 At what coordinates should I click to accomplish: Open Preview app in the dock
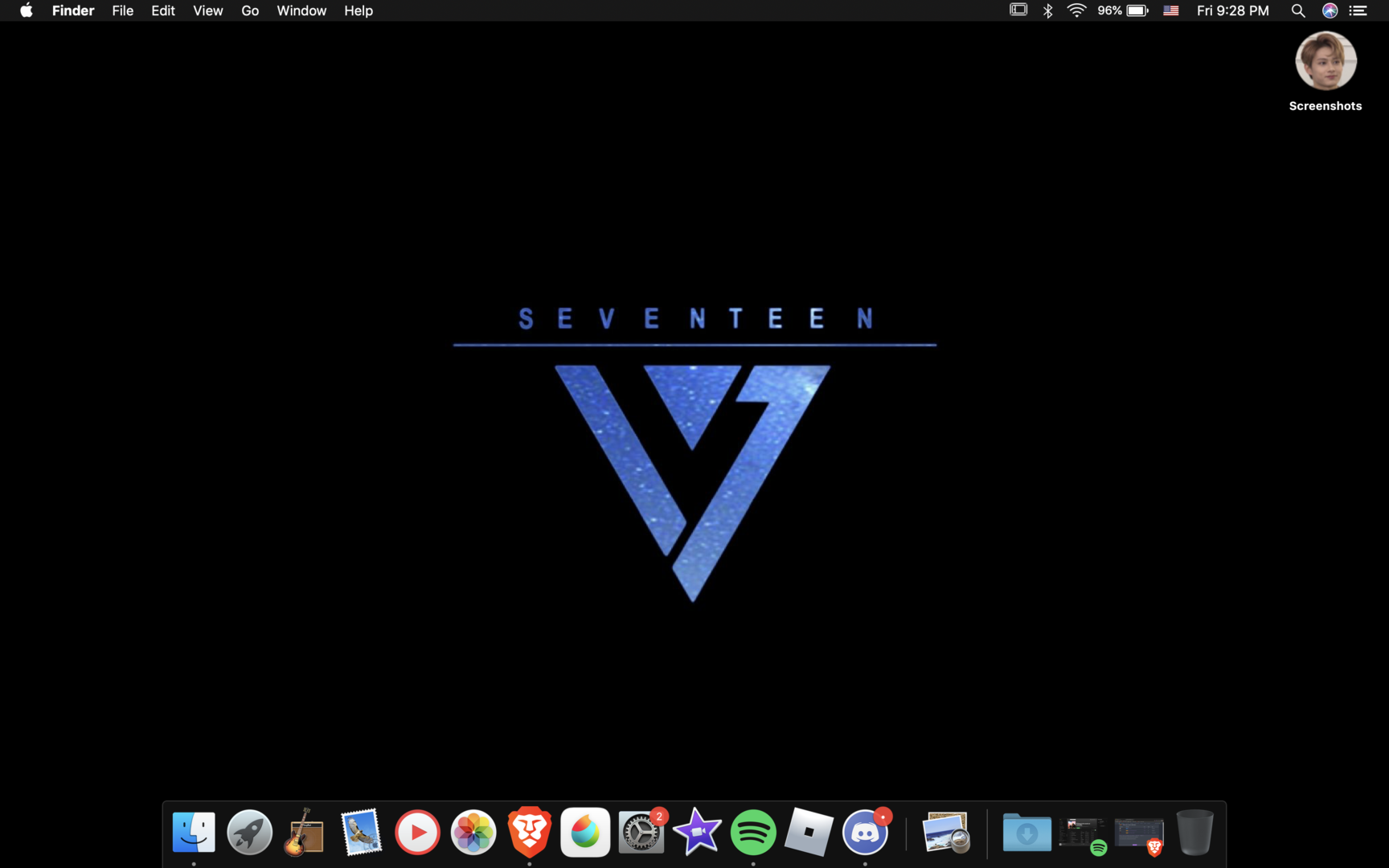click(x=946, y=832)
